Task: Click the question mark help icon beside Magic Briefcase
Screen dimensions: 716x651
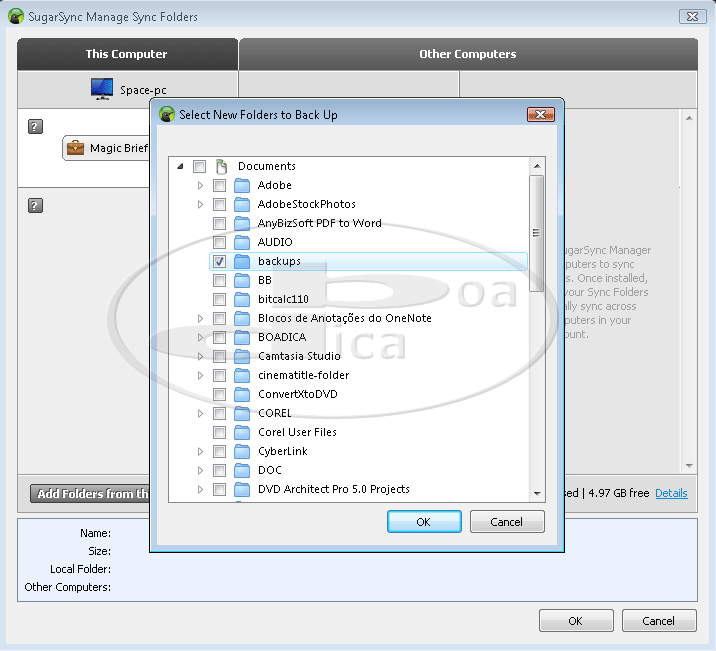Action: pos(35,126)
